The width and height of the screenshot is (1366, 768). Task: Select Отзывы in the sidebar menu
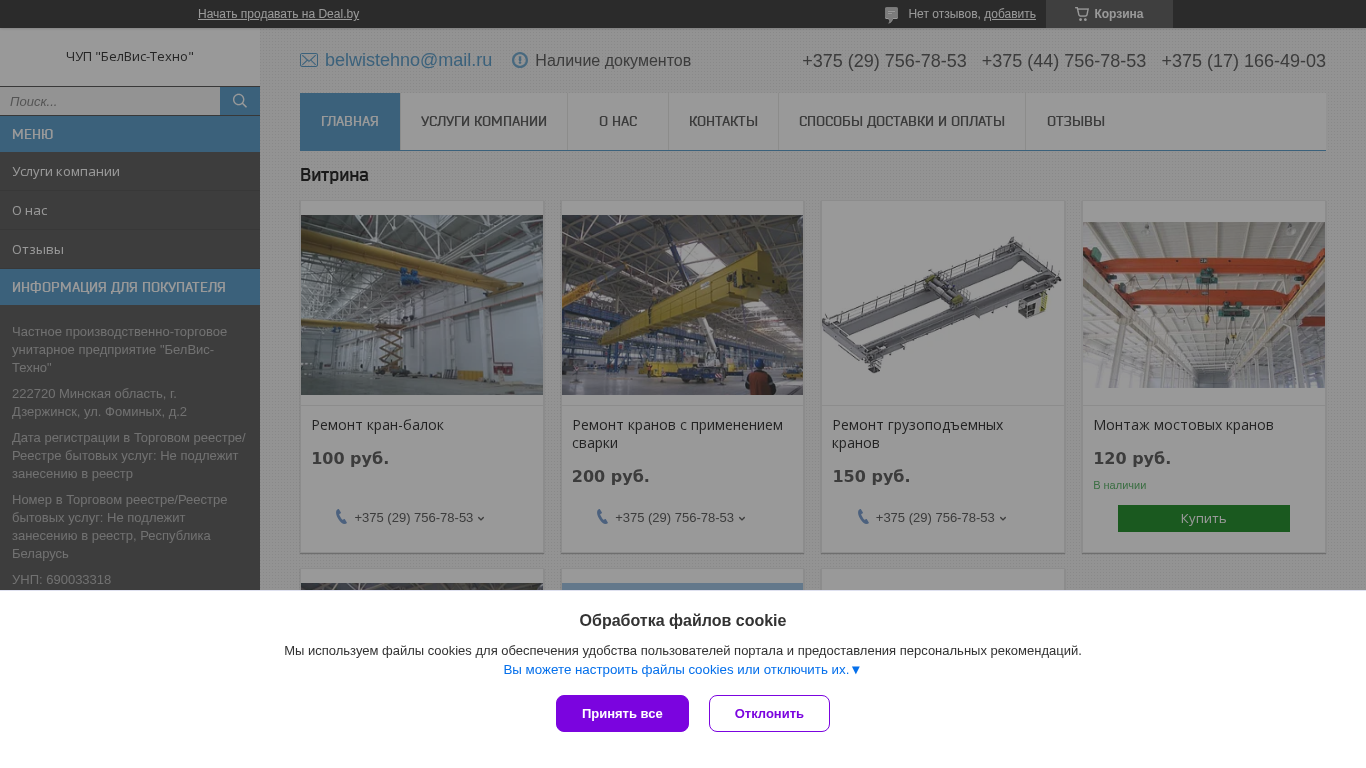click(130, 249)
